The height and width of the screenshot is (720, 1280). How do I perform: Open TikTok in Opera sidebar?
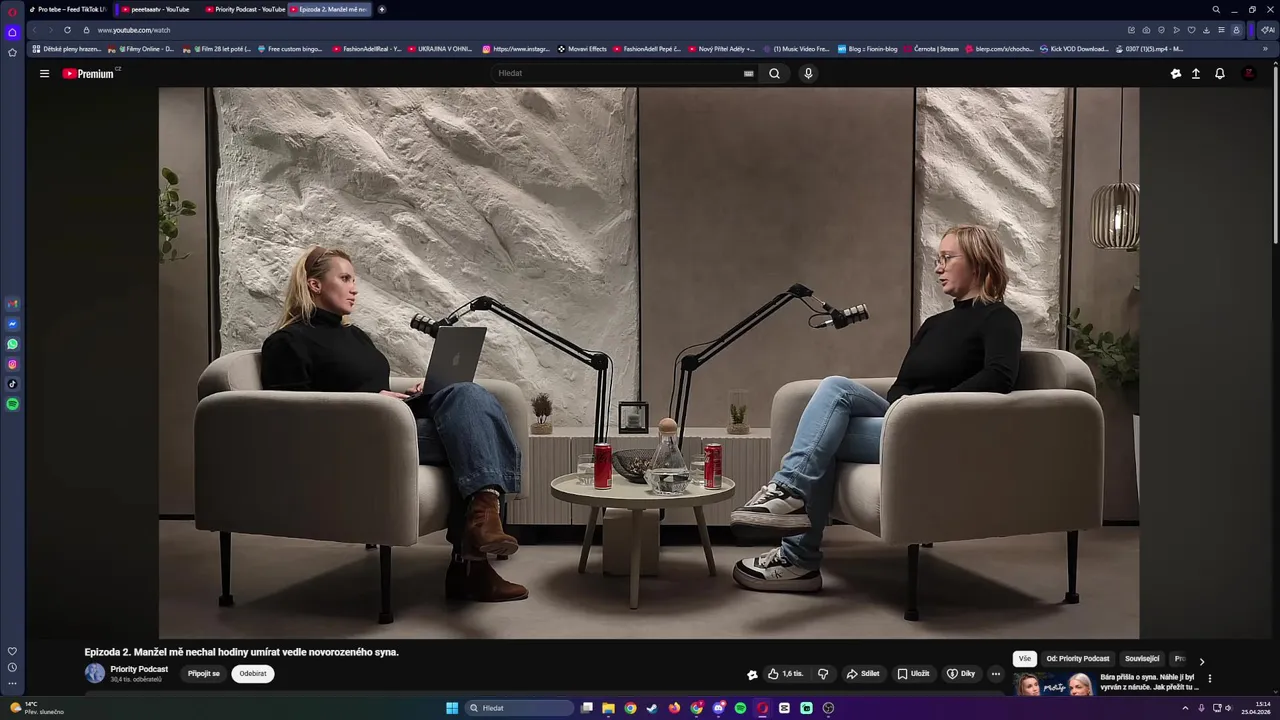[x=12, y=384]
